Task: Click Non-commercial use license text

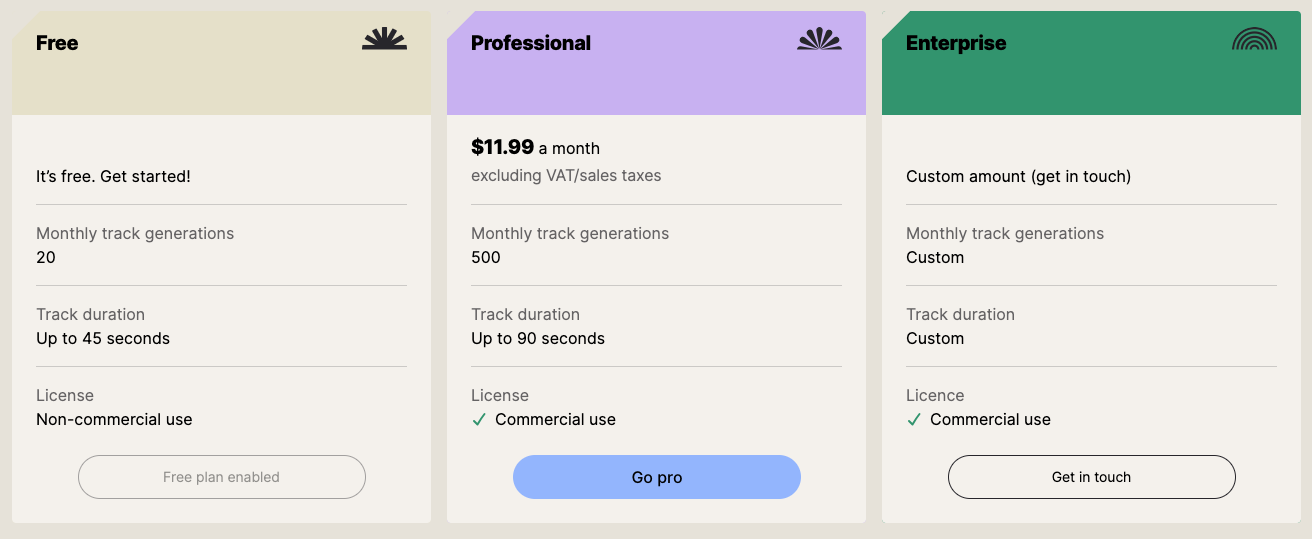Action: tap(114, 420)
